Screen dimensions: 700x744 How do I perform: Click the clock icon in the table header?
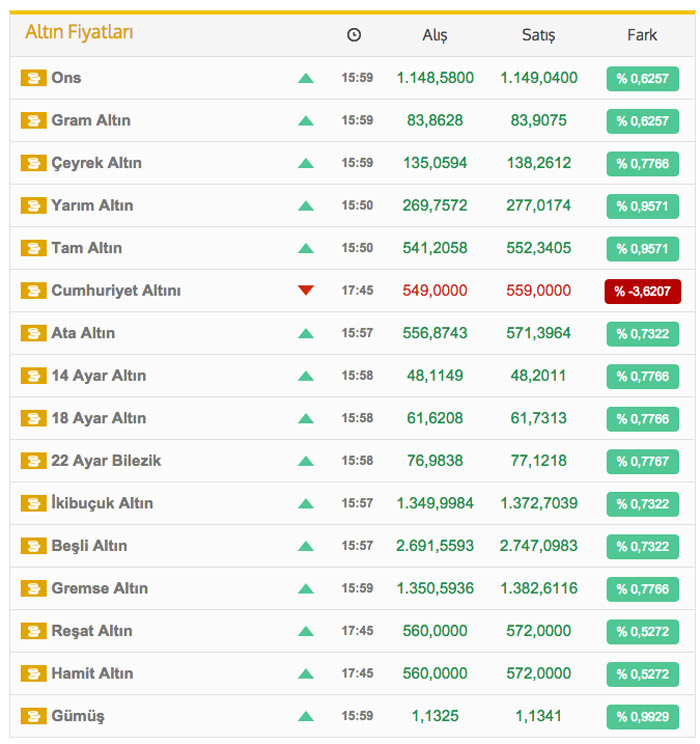[x=354, y=35]
